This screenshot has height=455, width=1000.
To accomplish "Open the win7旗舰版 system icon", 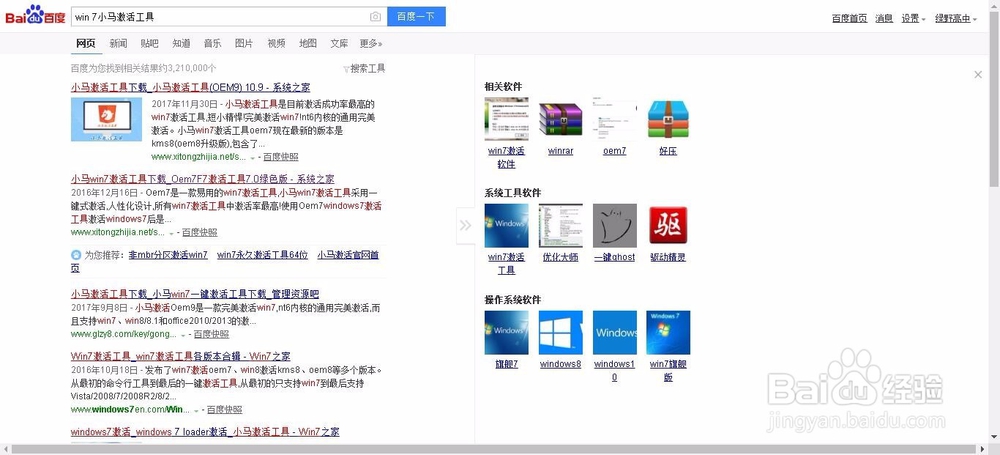I will 668,332.
